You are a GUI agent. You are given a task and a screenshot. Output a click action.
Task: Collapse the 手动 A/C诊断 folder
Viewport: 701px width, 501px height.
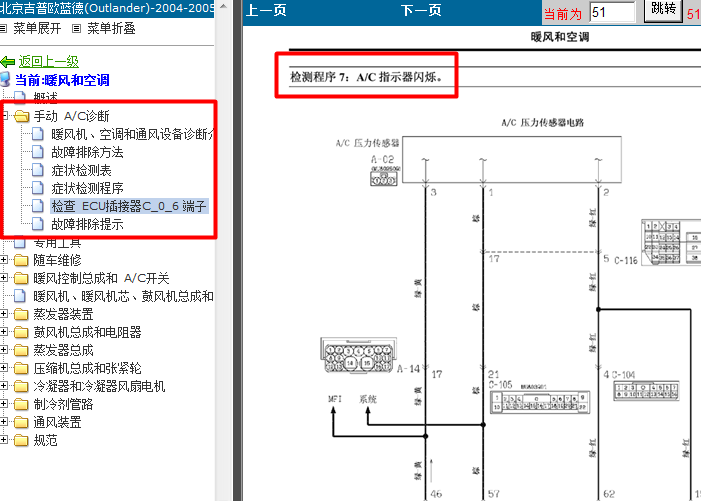(x=4, y=116)
